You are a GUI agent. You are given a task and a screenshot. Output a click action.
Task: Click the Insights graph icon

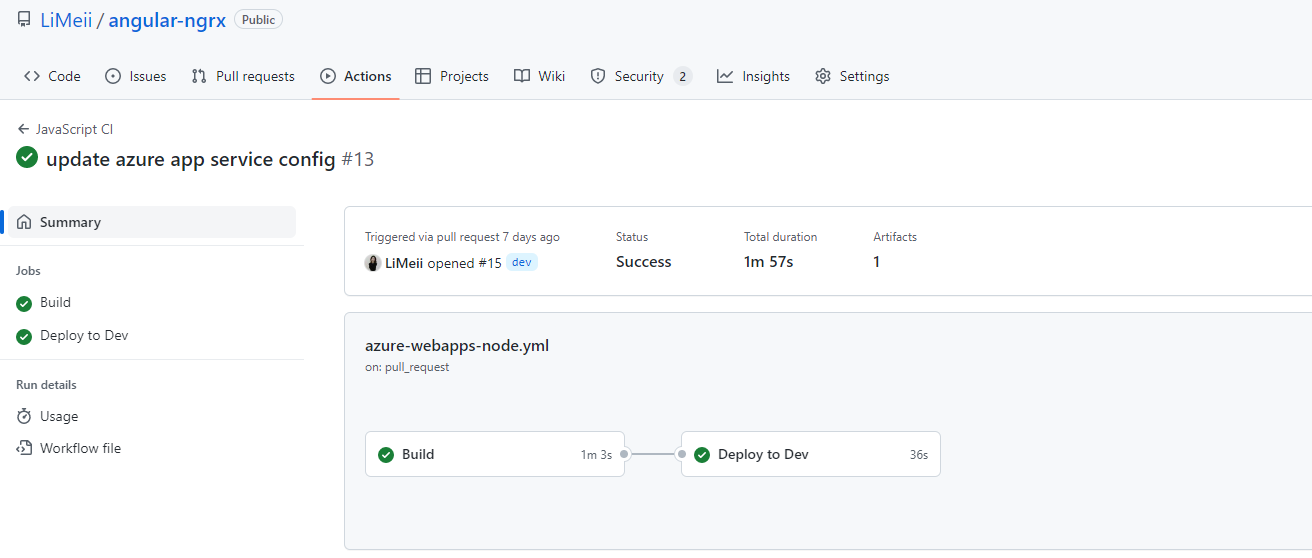click(x=725, y=76)
